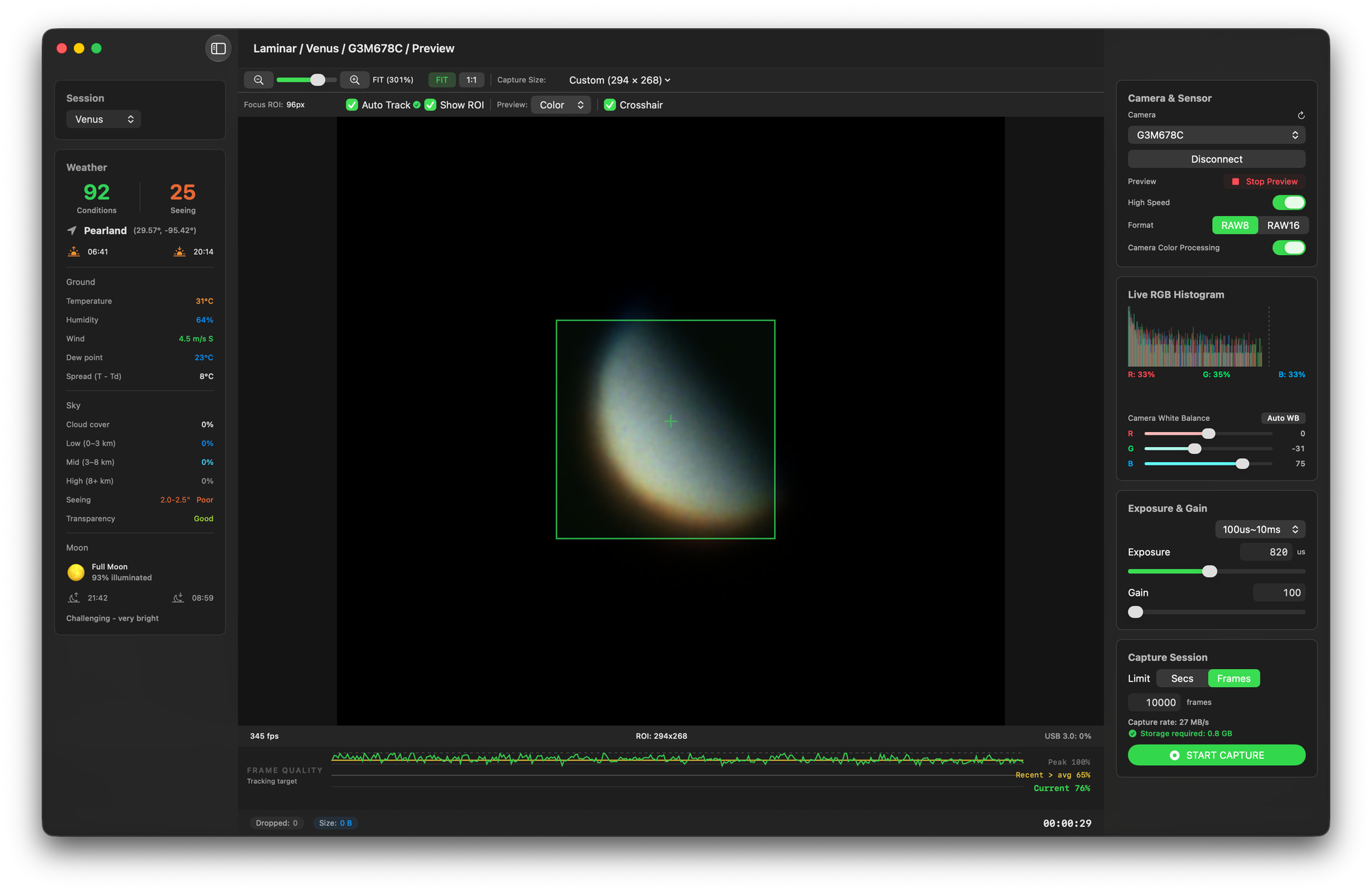The height and width of the screenshot is (892, 1372).
Task: Adjust the green white balance slider
Action: pyautogui.click(x=1208, y=449)
